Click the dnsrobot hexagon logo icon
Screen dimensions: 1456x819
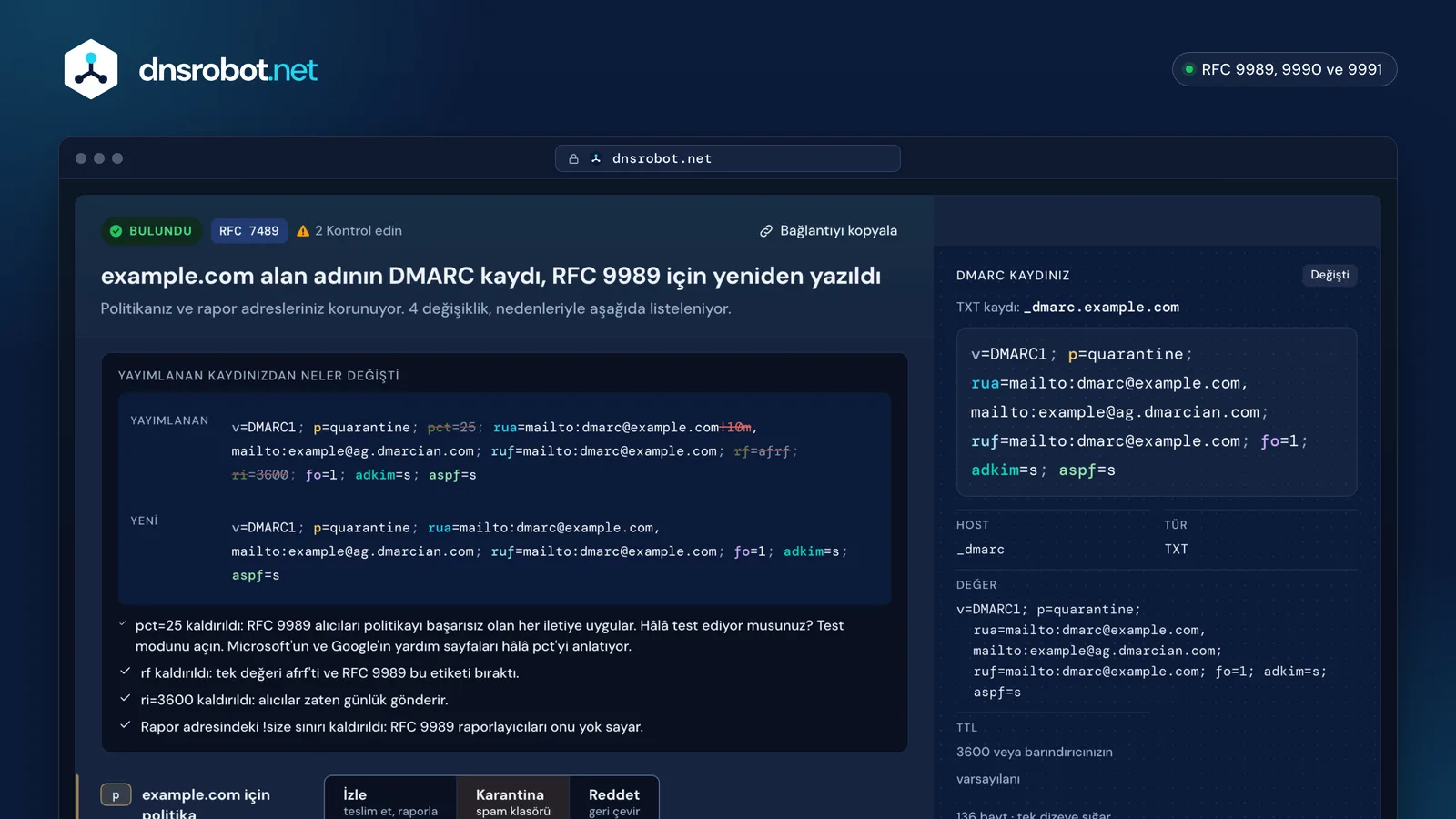coord(91,69)
